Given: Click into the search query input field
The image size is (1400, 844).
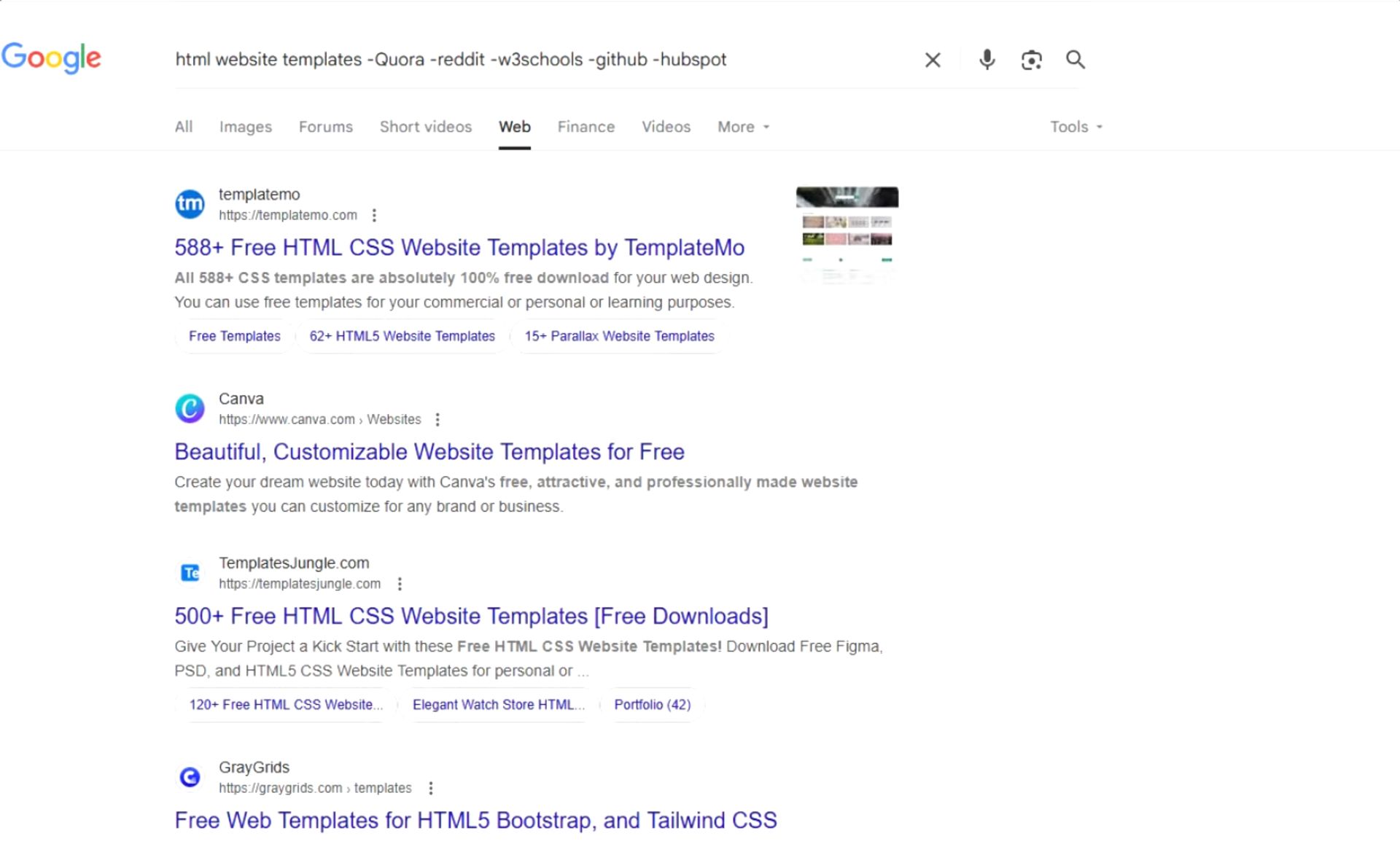Looking at the screenshot, I should tap(510, 60).
